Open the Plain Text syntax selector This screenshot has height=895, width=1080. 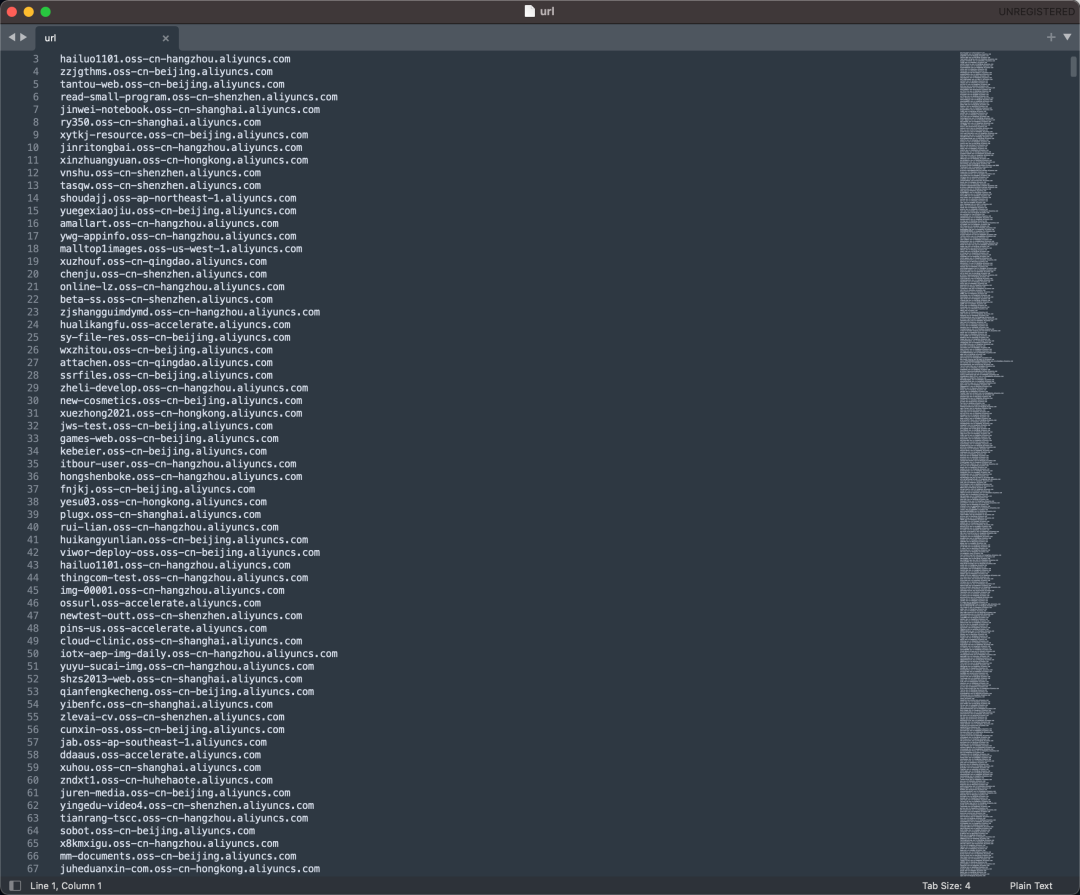pyautogui.click(x=1030, y=885)
